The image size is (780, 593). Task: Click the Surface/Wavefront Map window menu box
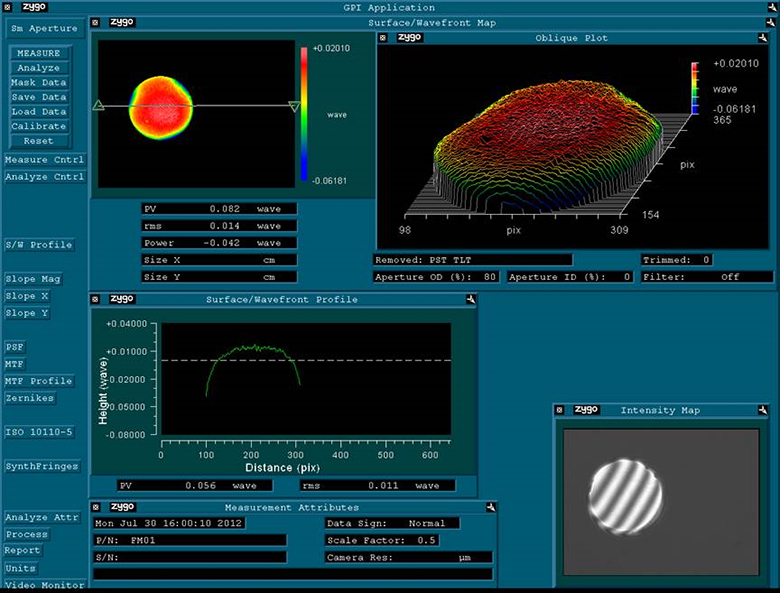pyautogui.click(x=96, y=22)
